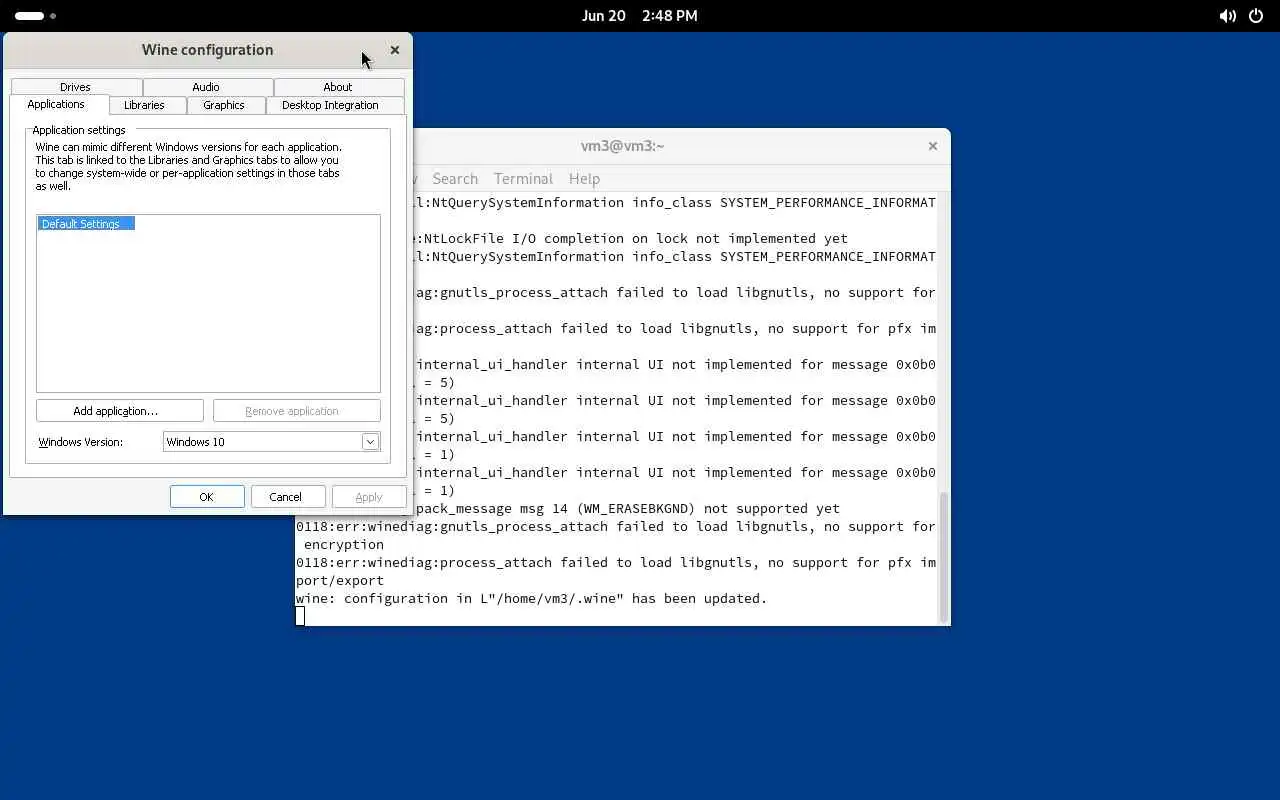Click the greyed Apply button
This screenshot has width=1280, height=800.
tap(368, 497)
